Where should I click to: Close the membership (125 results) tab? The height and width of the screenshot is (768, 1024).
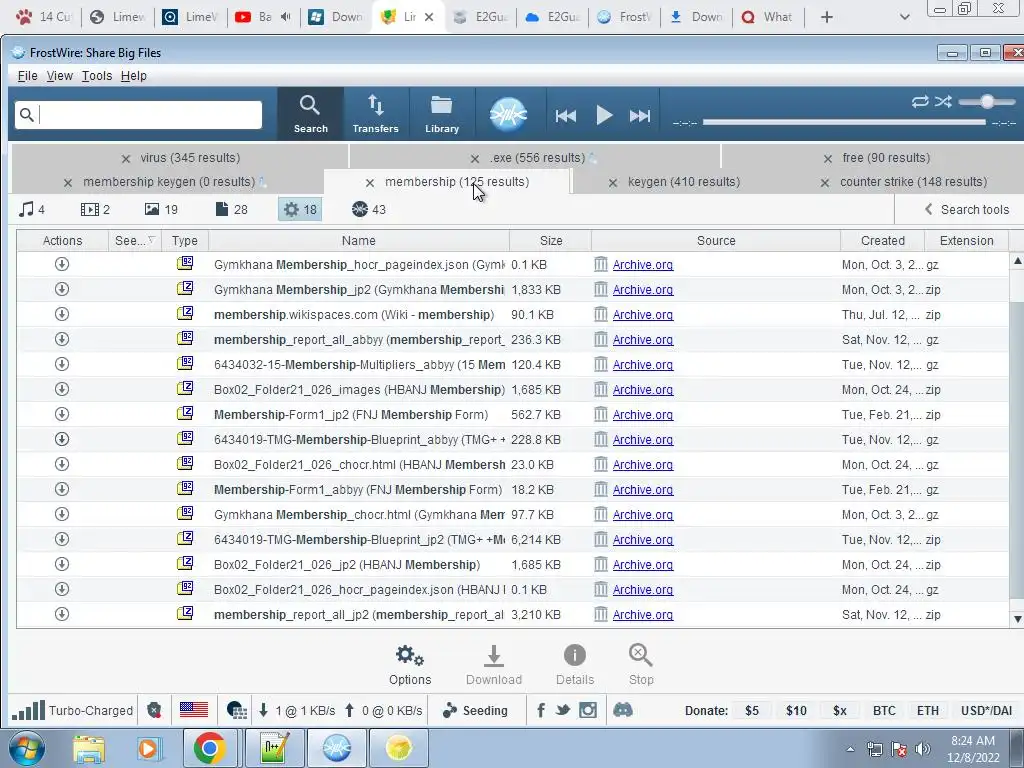pos(370,183)
